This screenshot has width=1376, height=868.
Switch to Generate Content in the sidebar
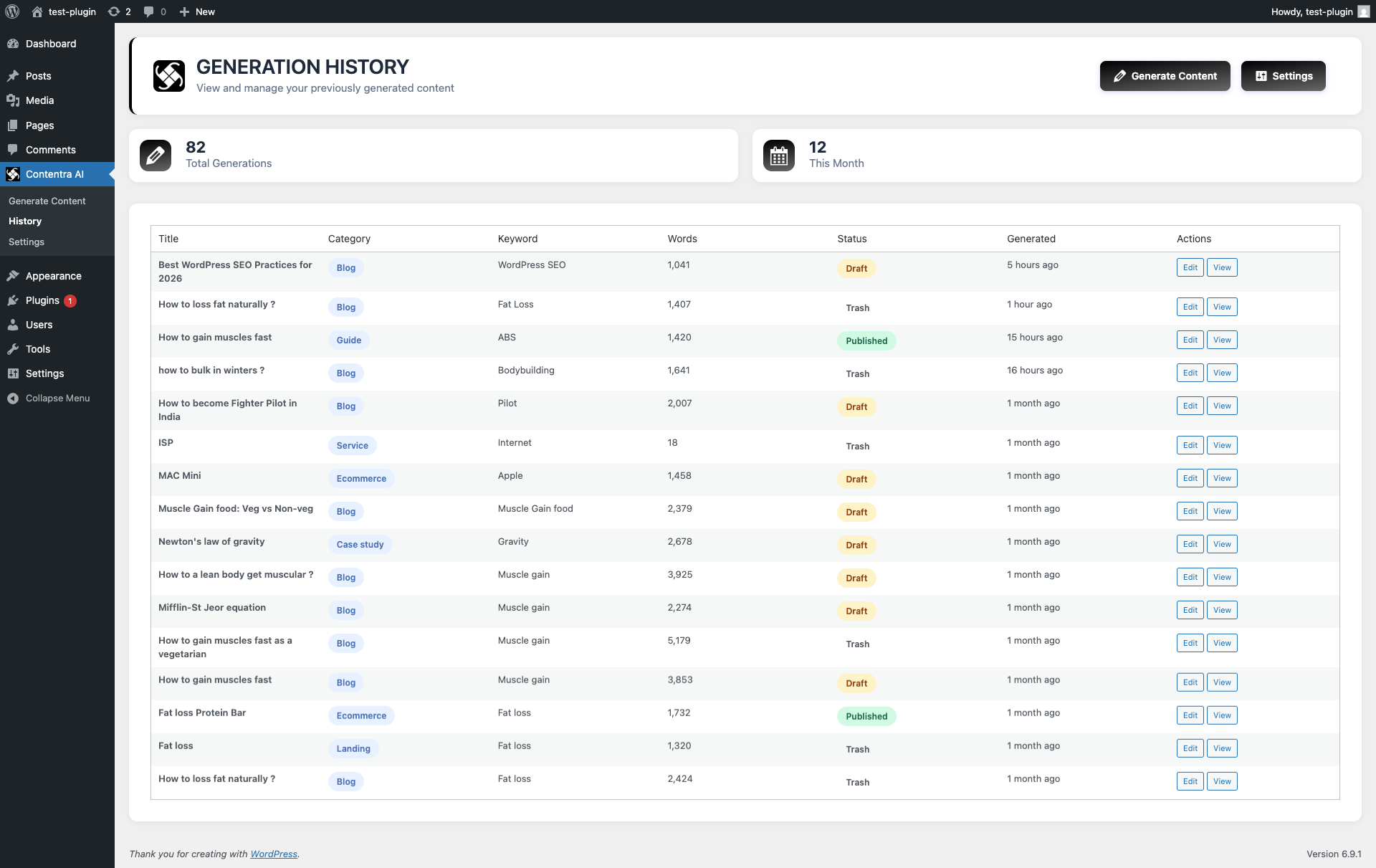[47, 201]
